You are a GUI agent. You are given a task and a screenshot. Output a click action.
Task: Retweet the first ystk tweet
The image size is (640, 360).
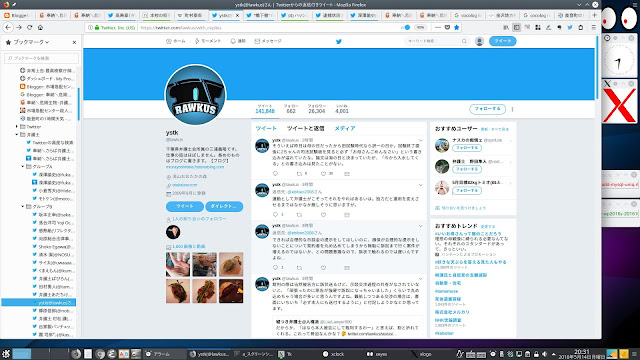pyautogui.click(x=299, y=173)
